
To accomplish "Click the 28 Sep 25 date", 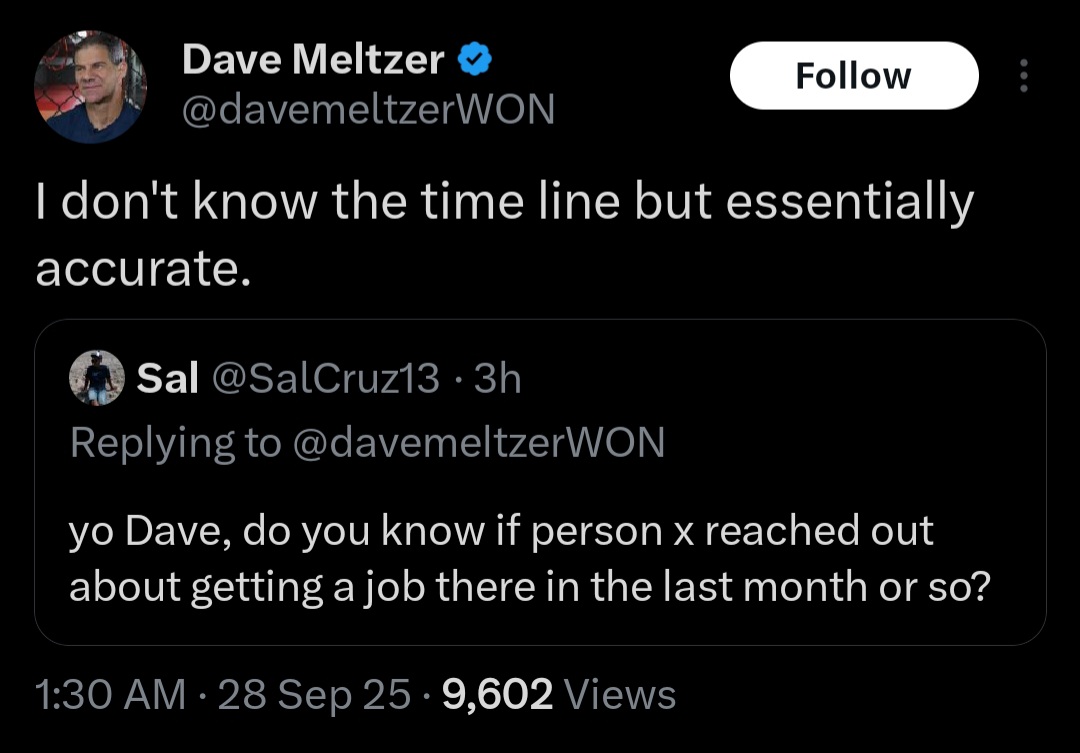I will click(x=314, y=694).
